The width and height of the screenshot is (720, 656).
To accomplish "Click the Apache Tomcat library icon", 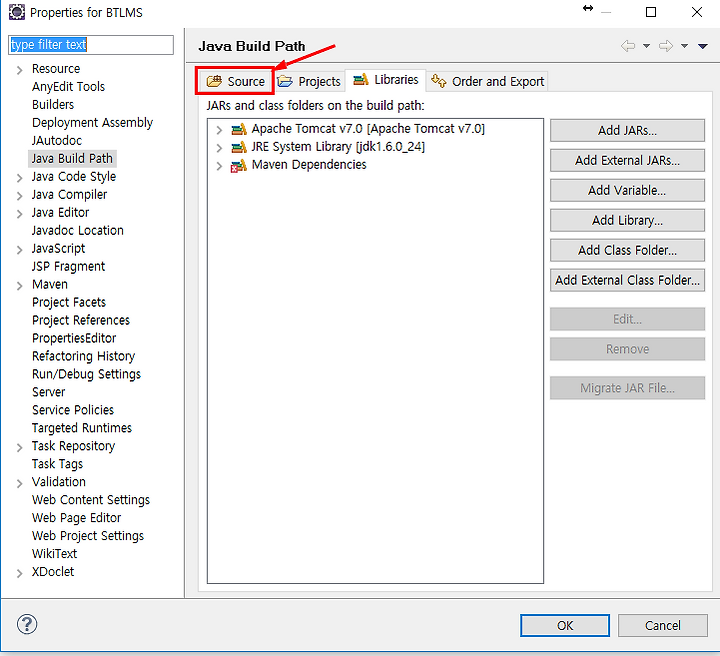I will click(x=239, y=129).
